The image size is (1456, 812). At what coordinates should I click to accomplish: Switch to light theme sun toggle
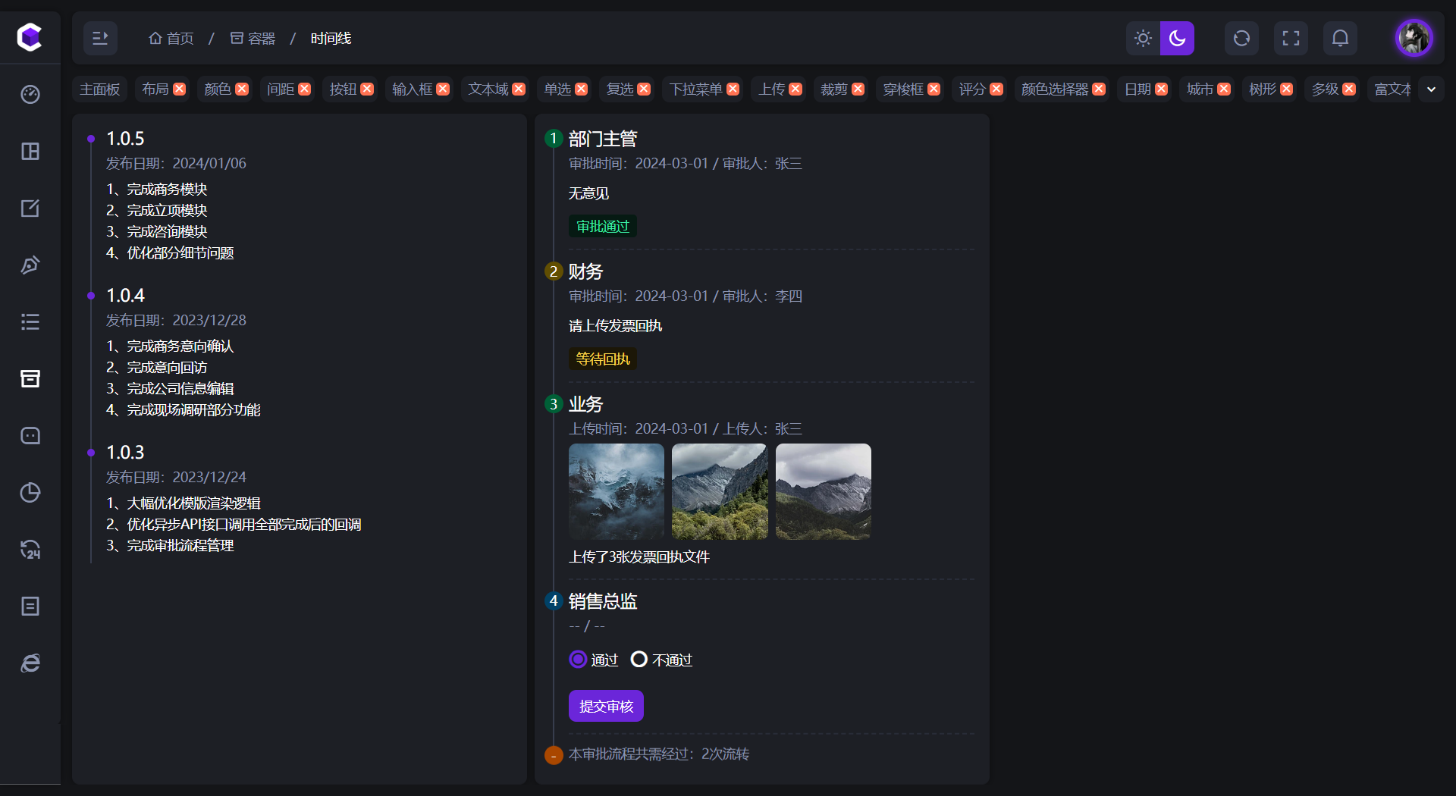pos(1143,38)
